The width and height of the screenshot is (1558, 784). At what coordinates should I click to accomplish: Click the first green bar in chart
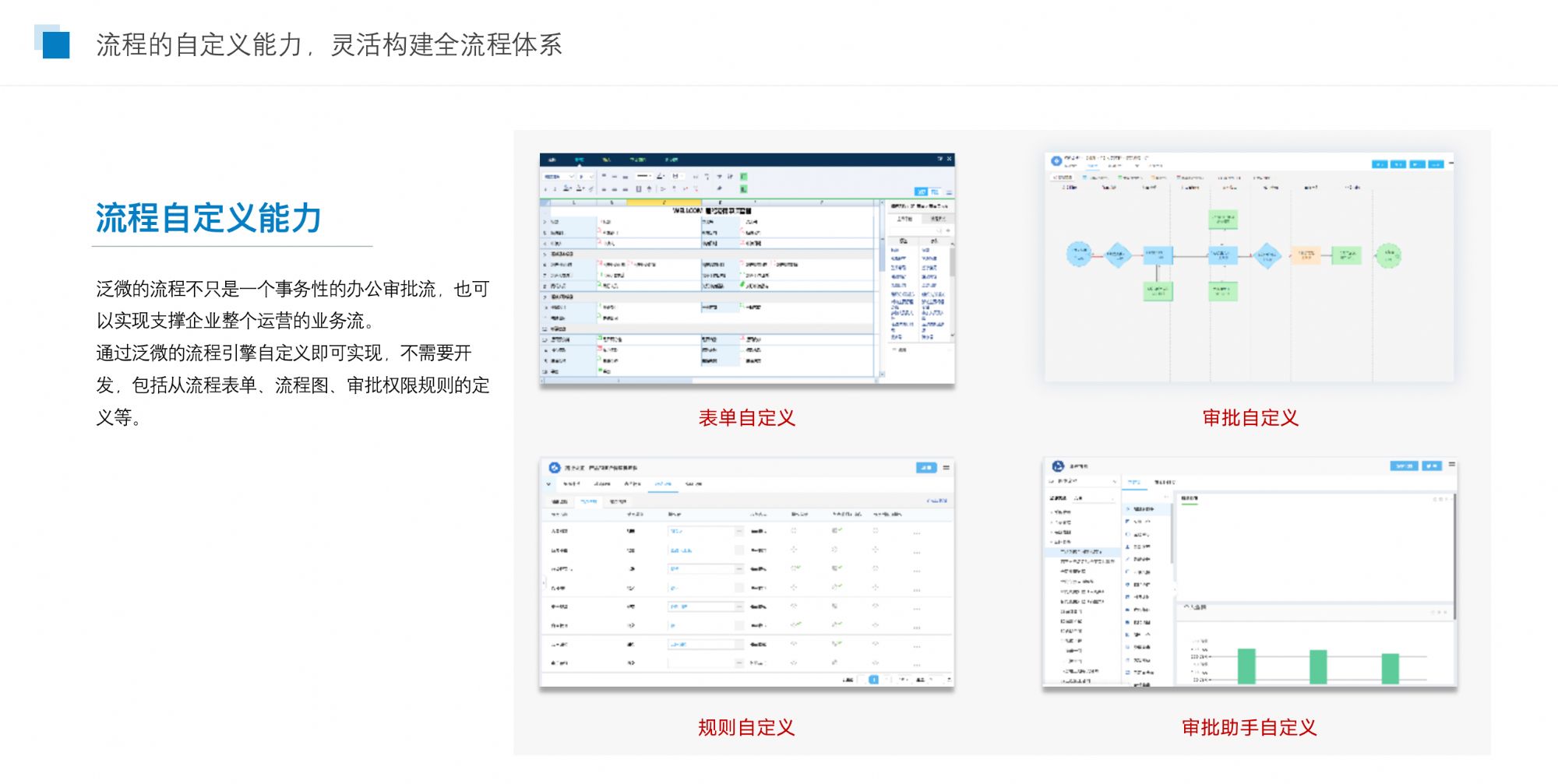pos(1246,666)
